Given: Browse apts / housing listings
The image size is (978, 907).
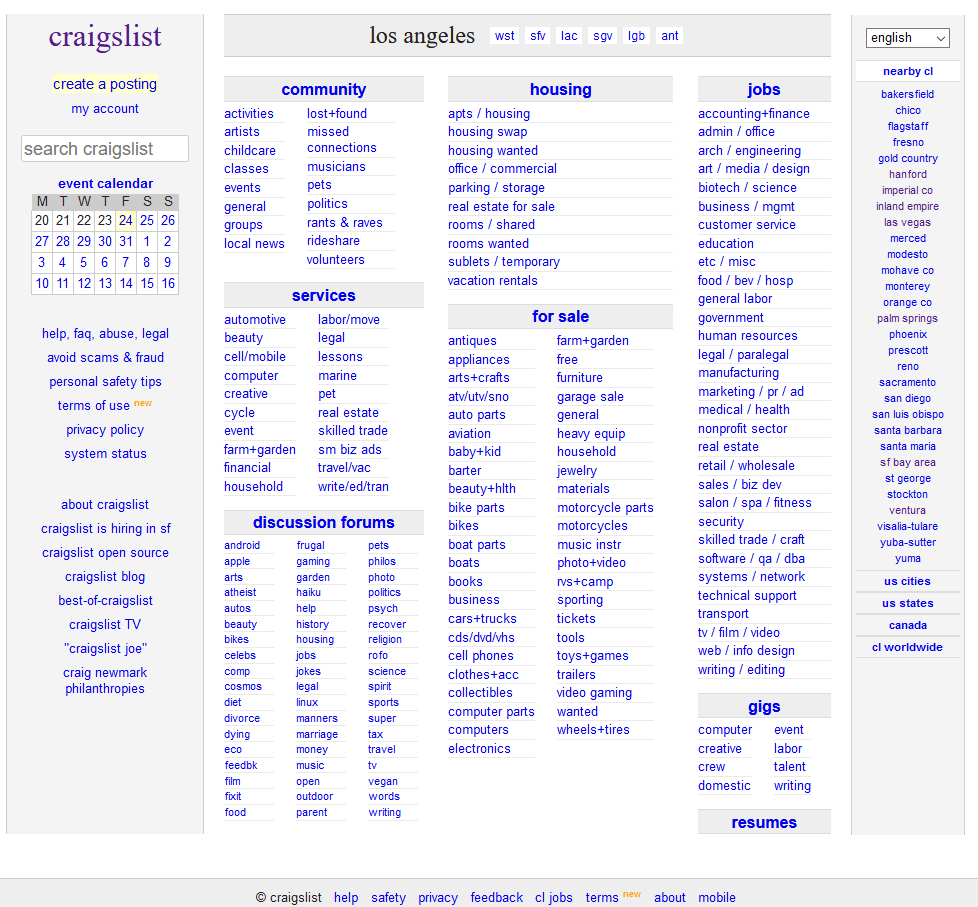Looking at the screenshot, I should click(489, 114).
